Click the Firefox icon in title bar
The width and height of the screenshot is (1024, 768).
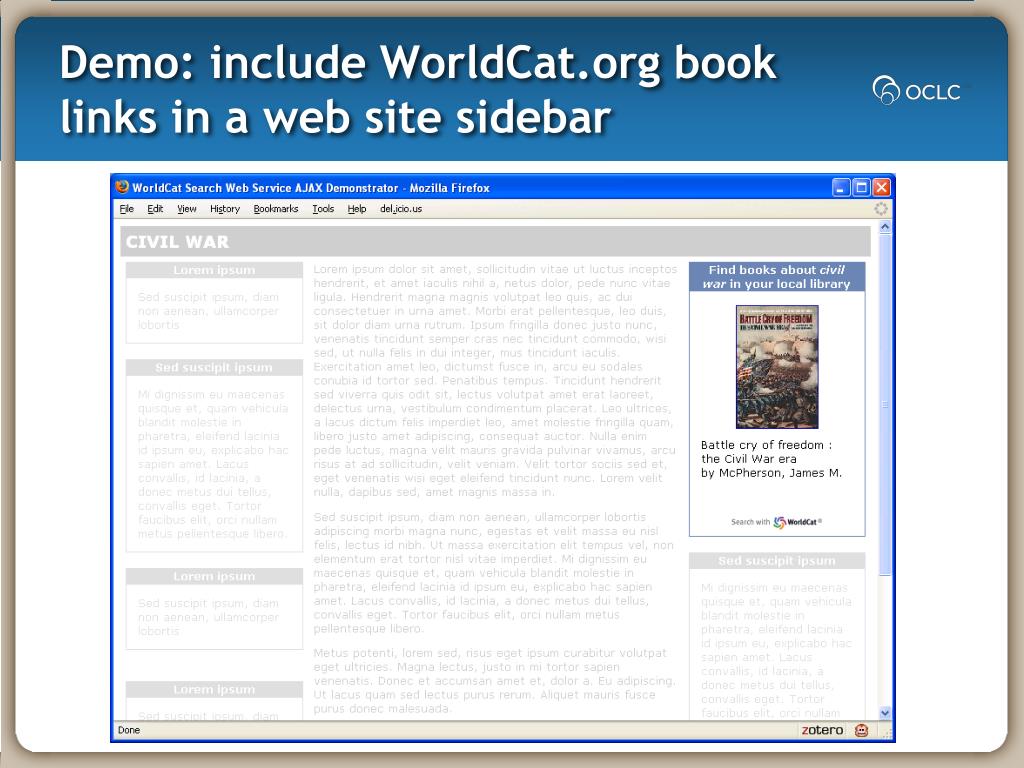tap(122, 187)
